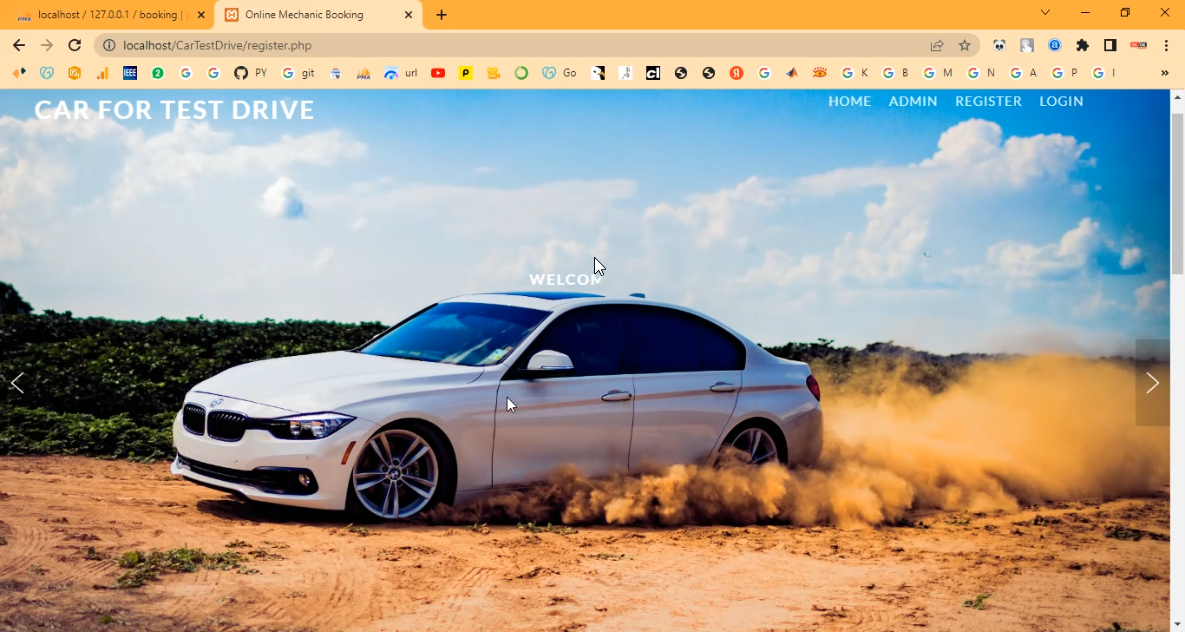
Task: Click the panda extension icon
Action: click(x=999, y=45)
